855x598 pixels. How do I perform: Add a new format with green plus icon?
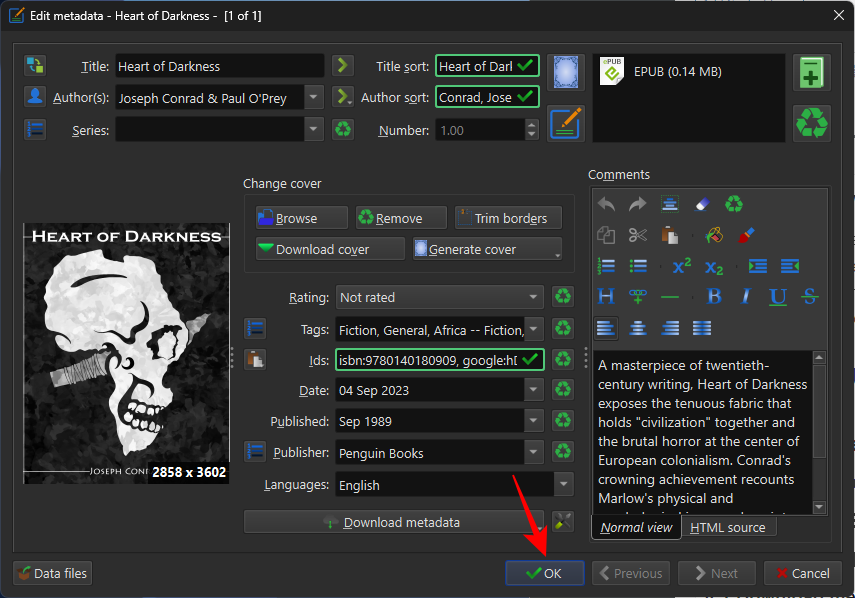point(811,72)
